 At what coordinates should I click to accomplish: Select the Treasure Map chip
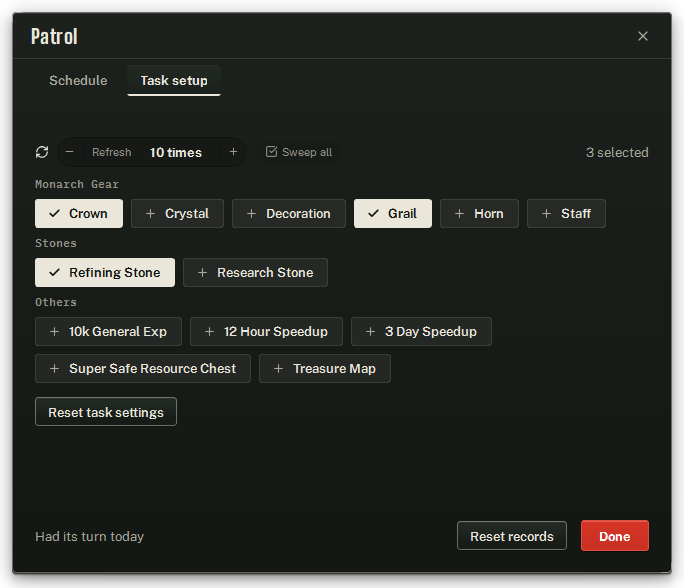(x=325, y=368)
